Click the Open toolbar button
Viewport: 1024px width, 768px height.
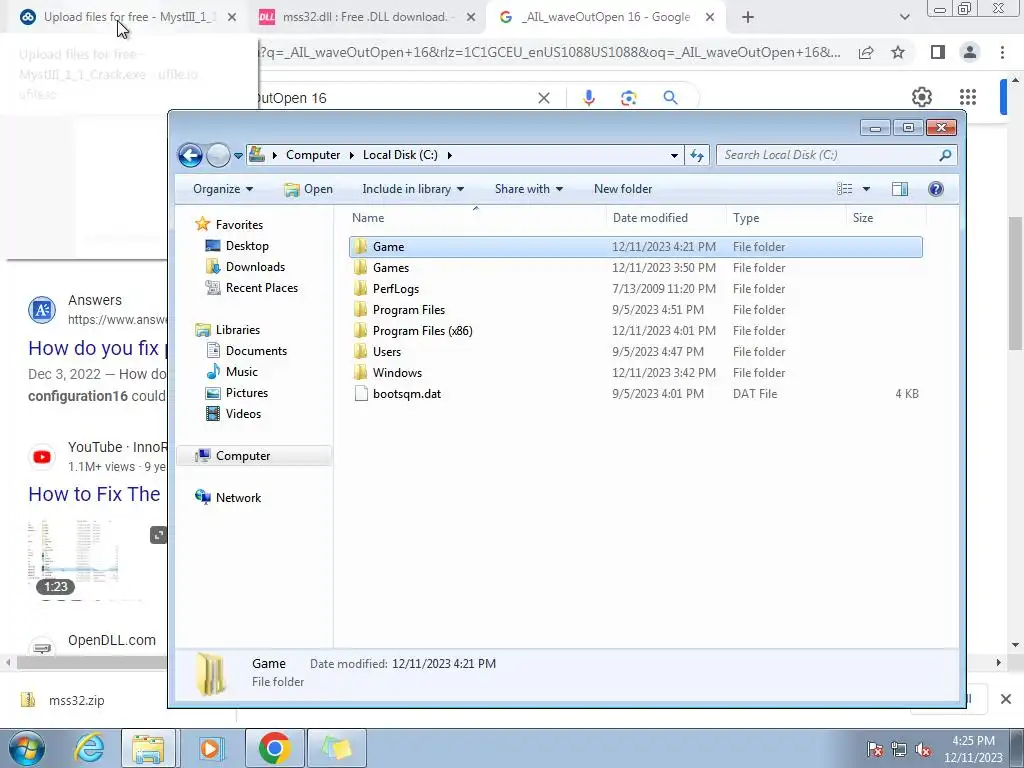[308, 189]
